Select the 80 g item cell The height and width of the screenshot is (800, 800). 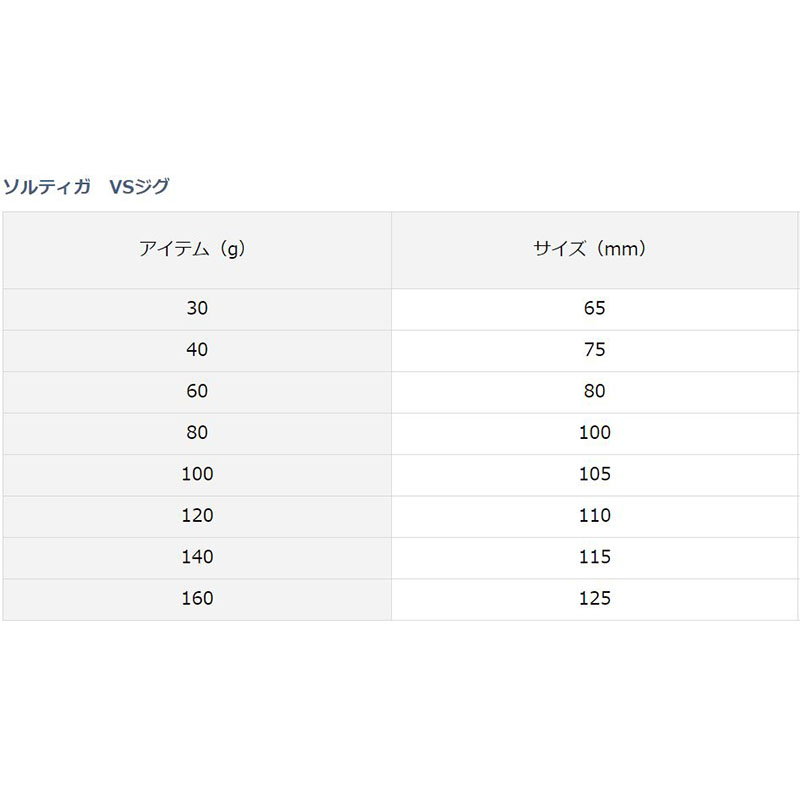(x=197, y=433)
